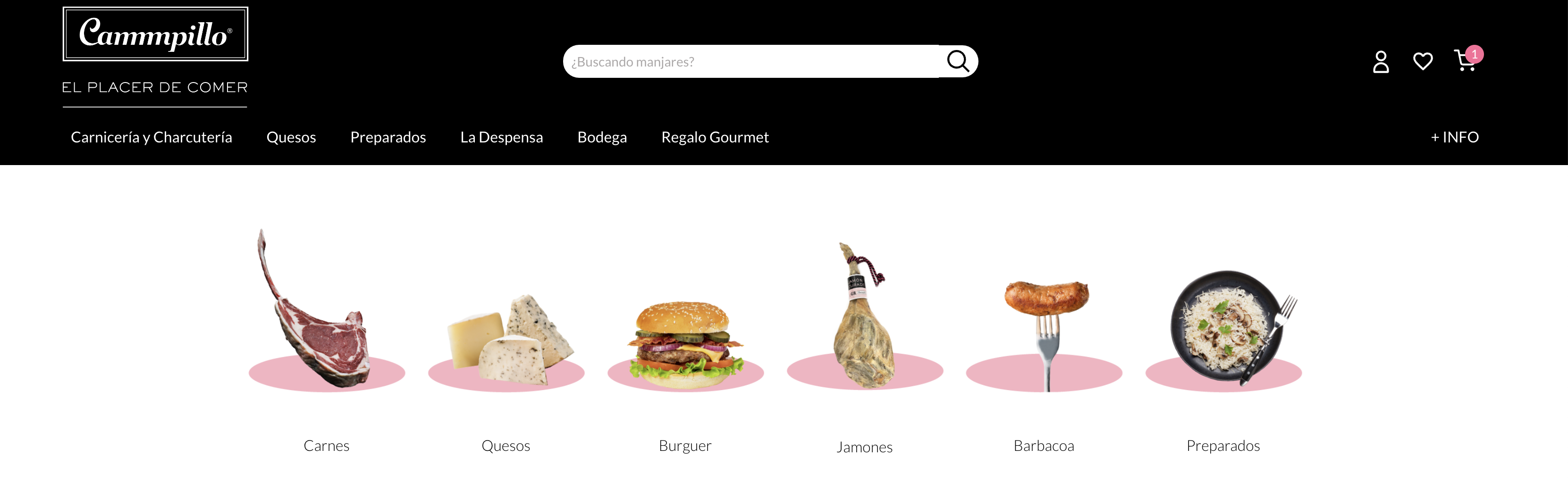This screenshot has width=1568, height=499.
Task: Open the La Despensa menu
Action: [x=502, y=137]
